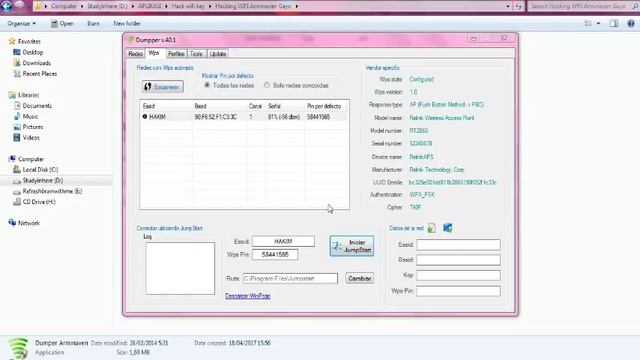Click the Datos de la red save icon
This screenshot has width=640, height=360.
(x=431, y=228)
